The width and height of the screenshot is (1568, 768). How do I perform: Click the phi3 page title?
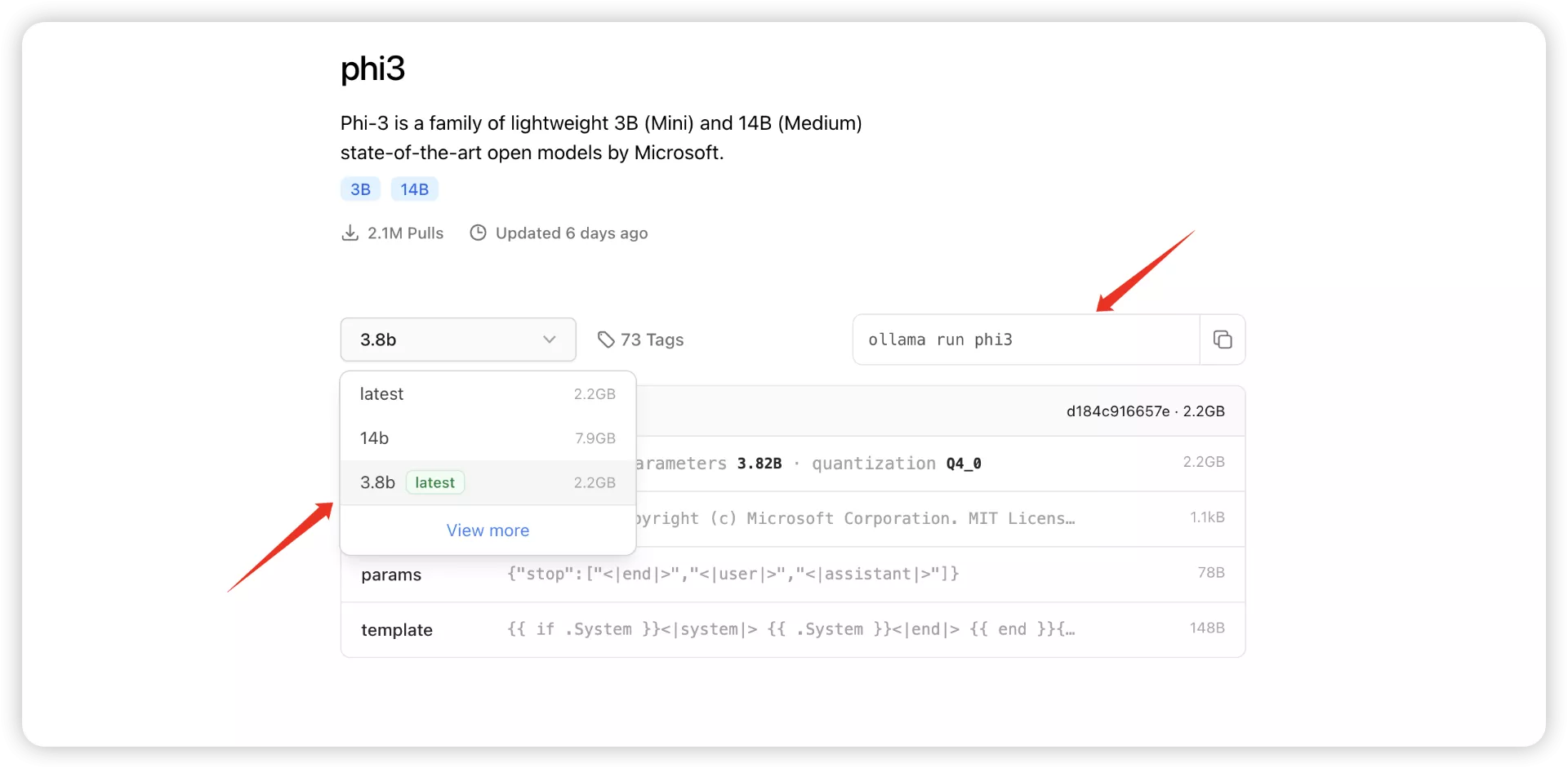point(372,69)
